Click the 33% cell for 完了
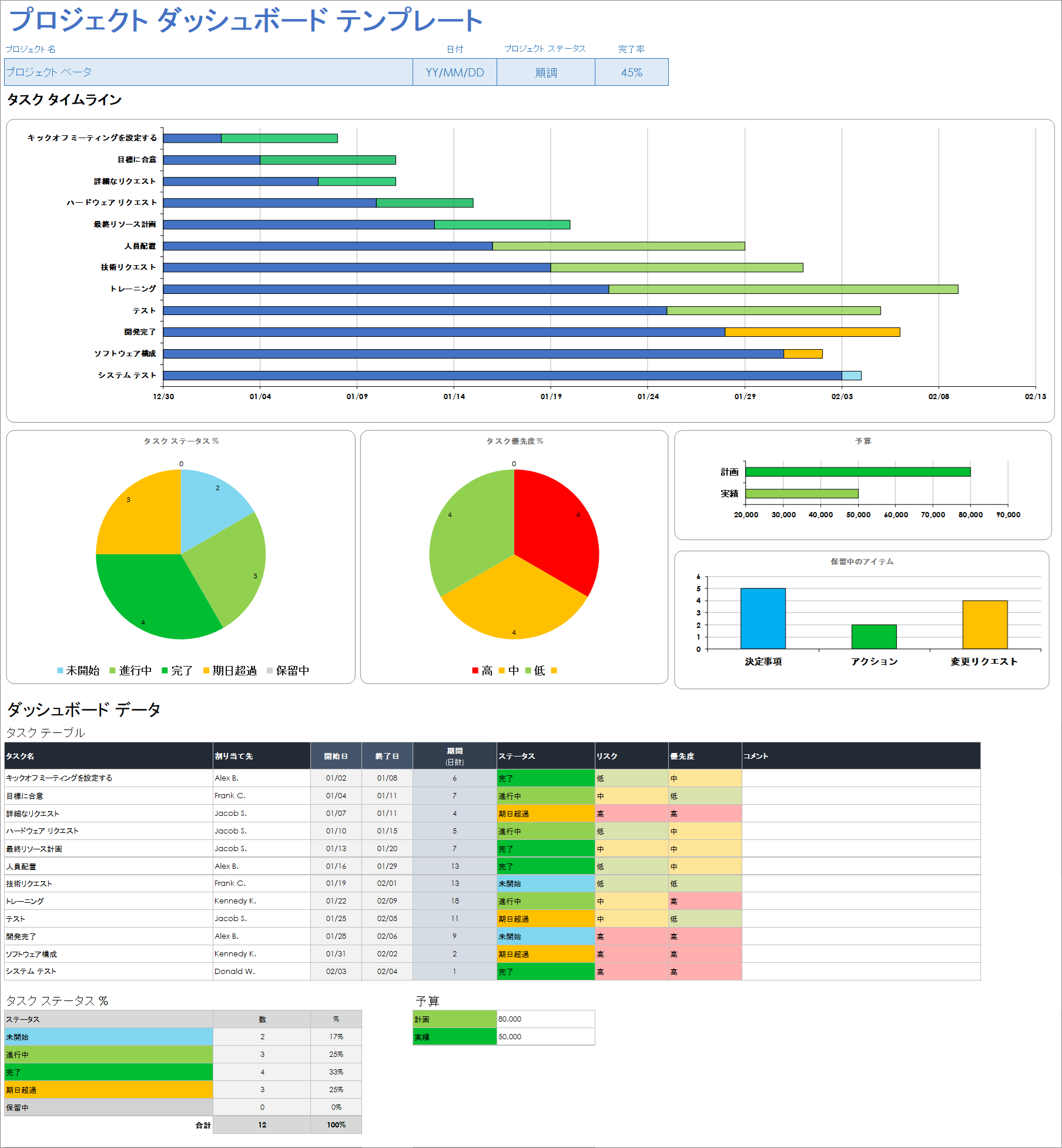The width and height of the screenshot is (1062, 1148). coord(336,1072)
